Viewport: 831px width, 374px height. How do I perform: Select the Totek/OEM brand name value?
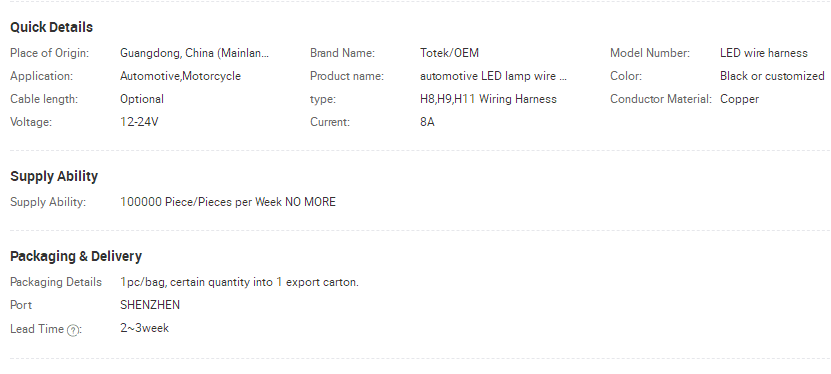click(449, 53)
